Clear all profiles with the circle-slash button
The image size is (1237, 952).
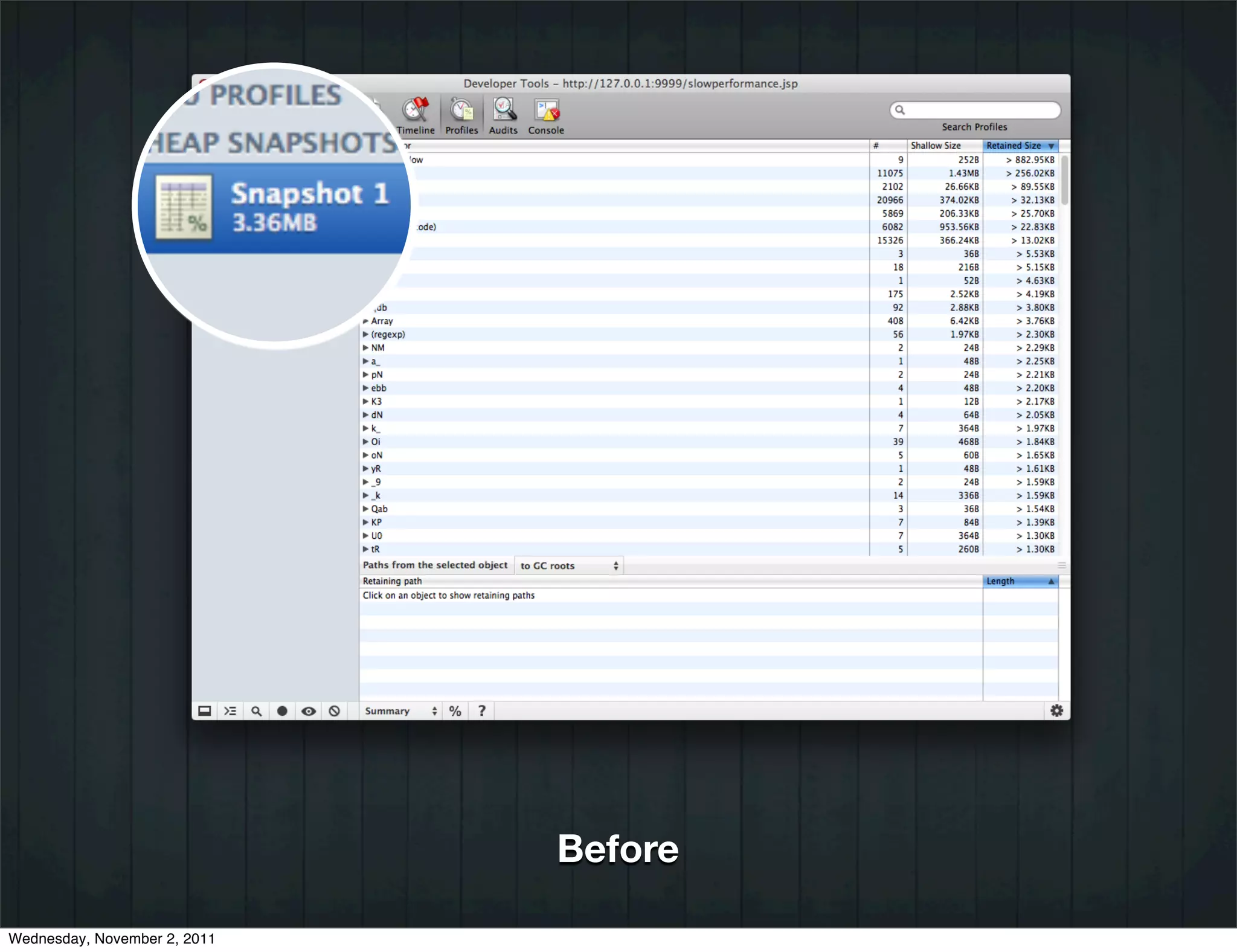334,711
